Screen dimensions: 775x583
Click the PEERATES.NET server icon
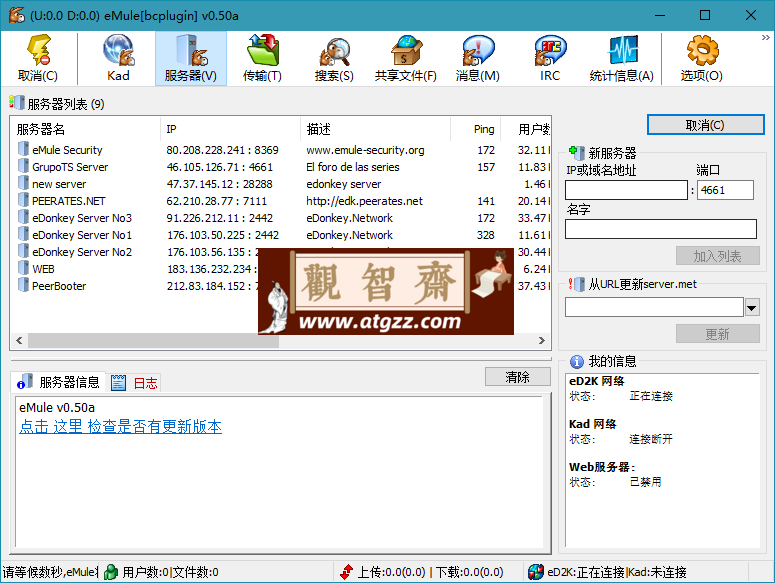pos(23,200)
